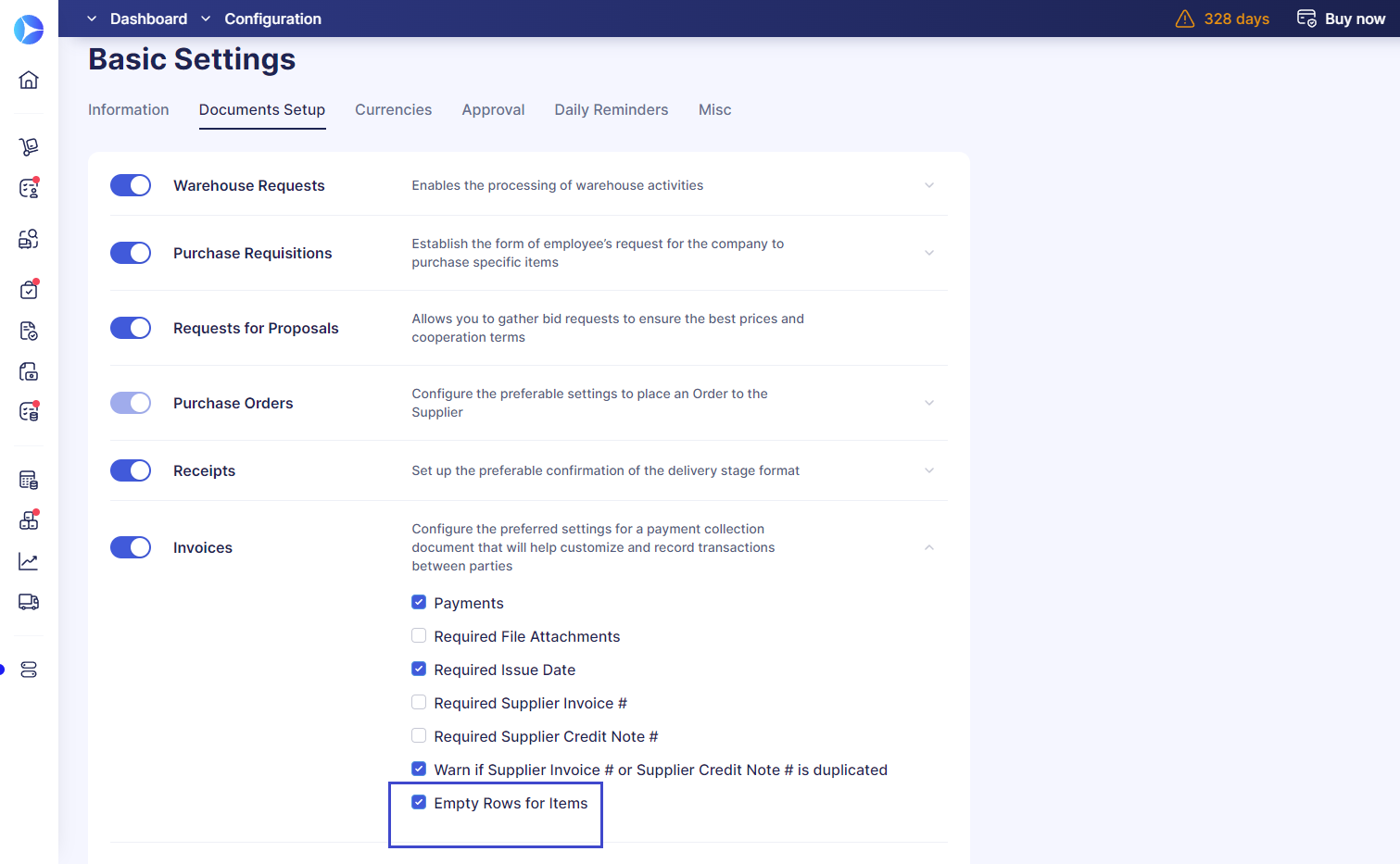Open the Dashboard dropdown arrow

[x=92, y=19]
